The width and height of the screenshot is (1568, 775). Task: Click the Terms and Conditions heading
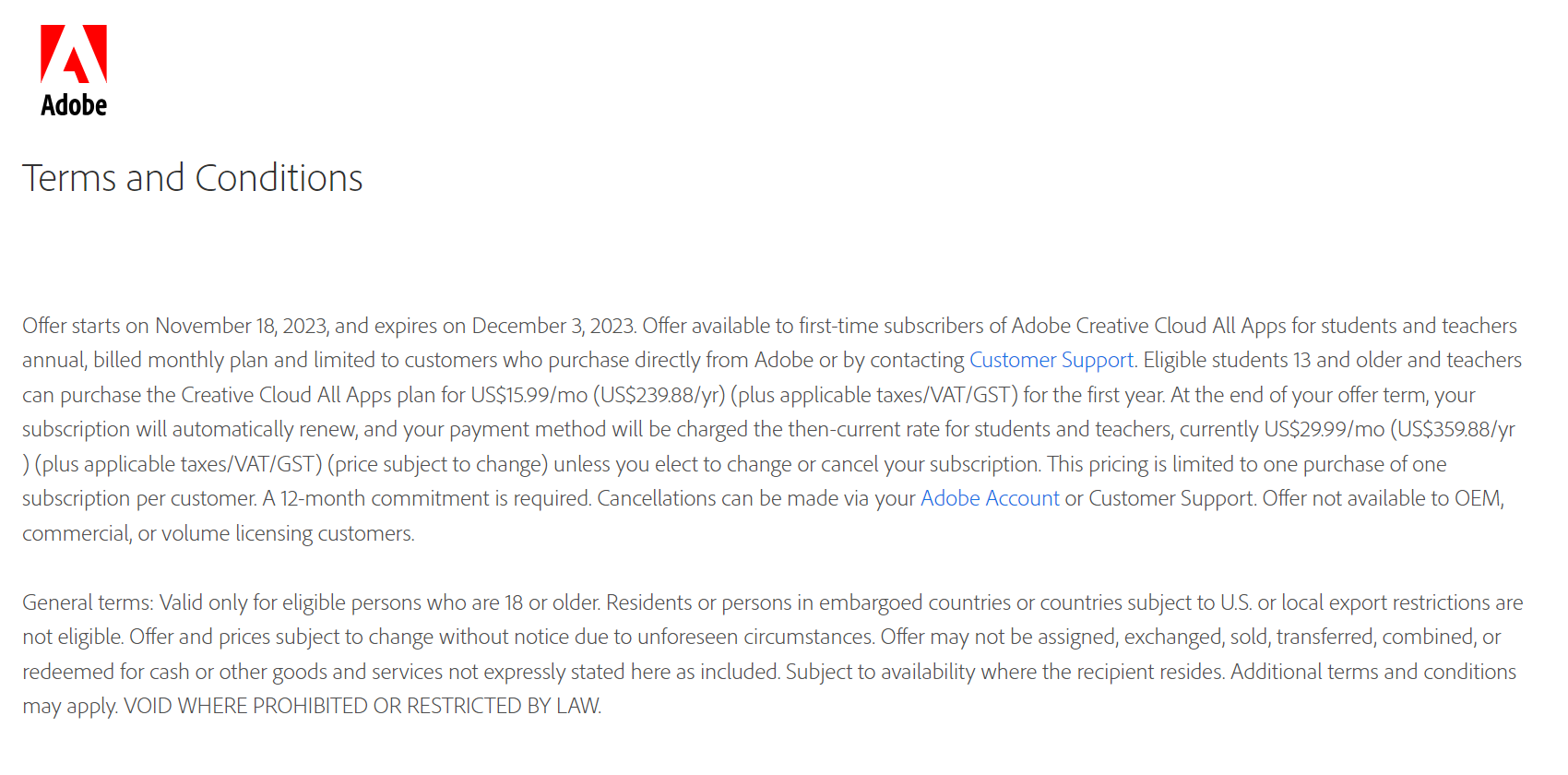pos(192,178)
